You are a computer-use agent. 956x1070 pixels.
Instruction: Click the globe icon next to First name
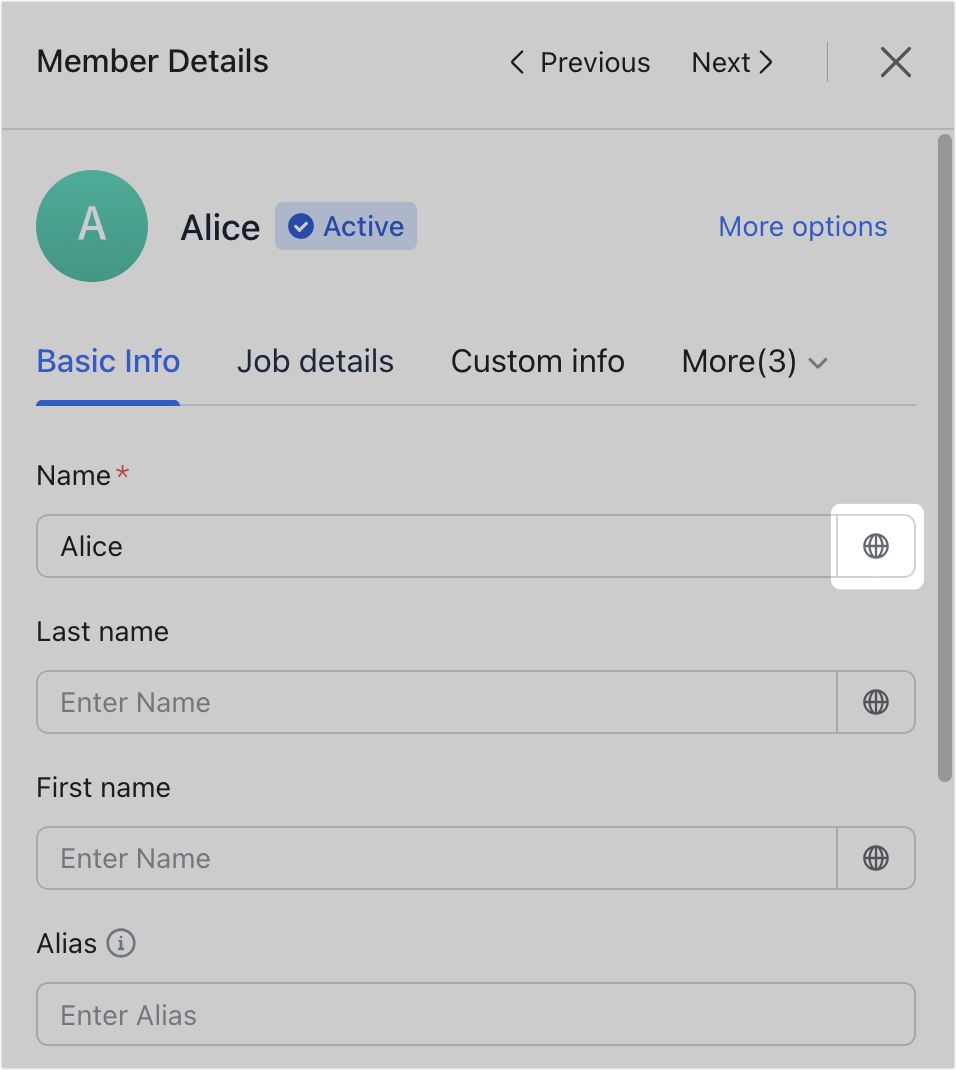pyautogui.click(x=876, y=858)
